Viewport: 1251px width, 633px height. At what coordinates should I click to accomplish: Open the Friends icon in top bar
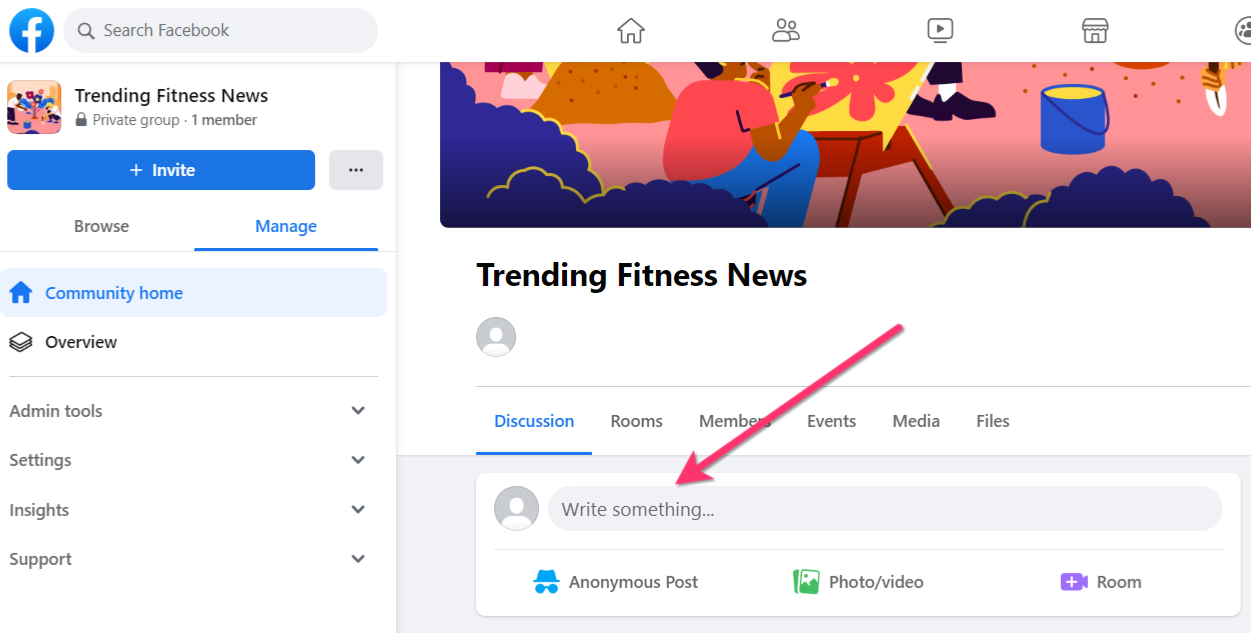[786, 30]
